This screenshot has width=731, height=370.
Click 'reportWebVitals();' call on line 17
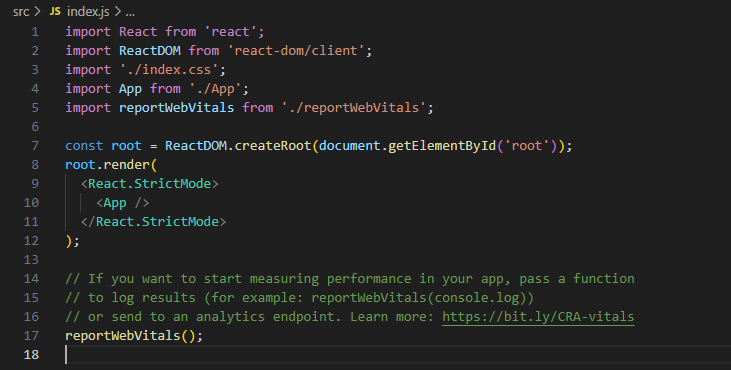pyautogui.click(x=134, y=336)
